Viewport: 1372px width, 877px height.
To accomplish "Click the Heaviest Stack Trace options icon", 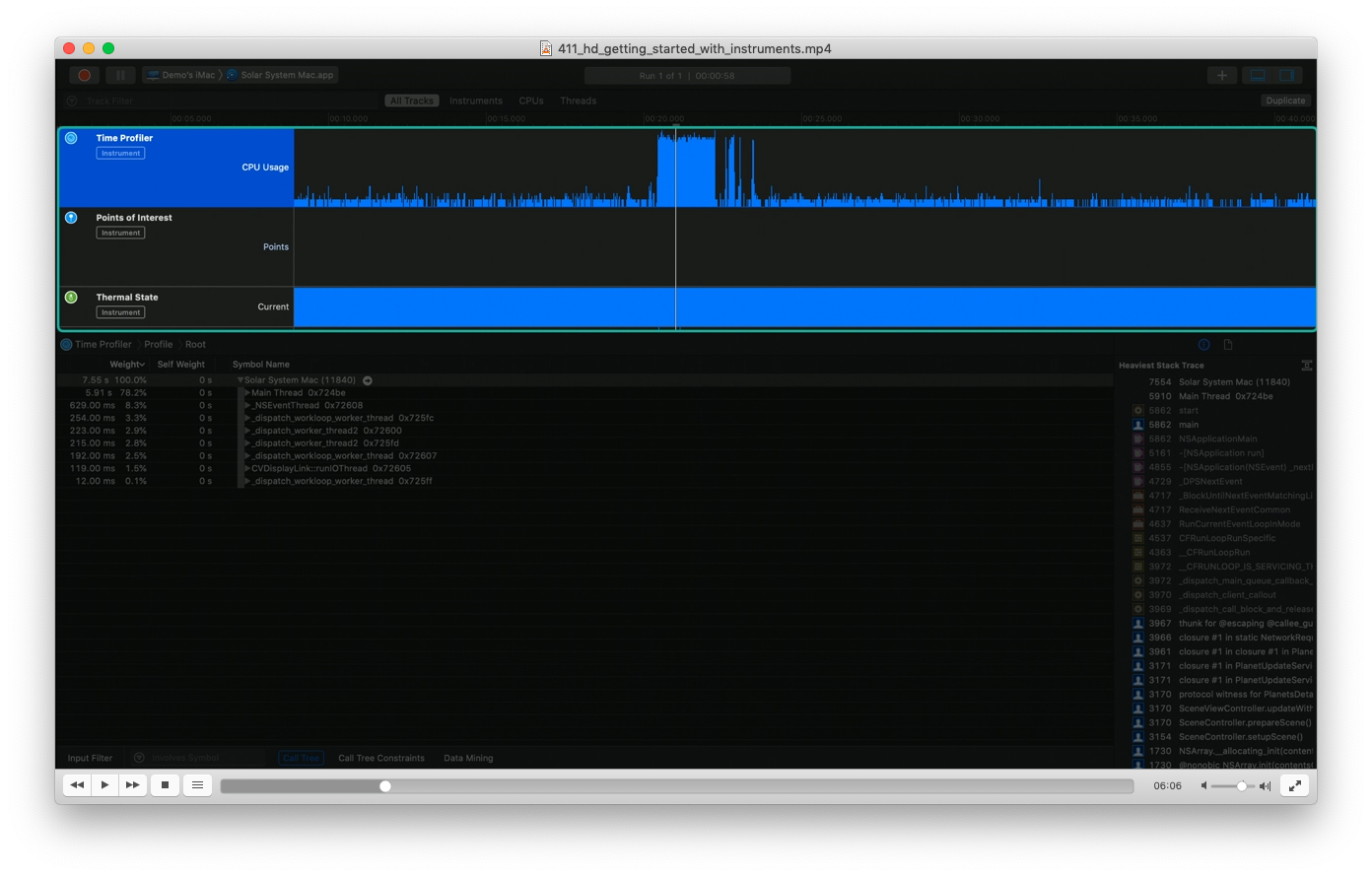I will pyautogui.click(x=1307, y=366).
